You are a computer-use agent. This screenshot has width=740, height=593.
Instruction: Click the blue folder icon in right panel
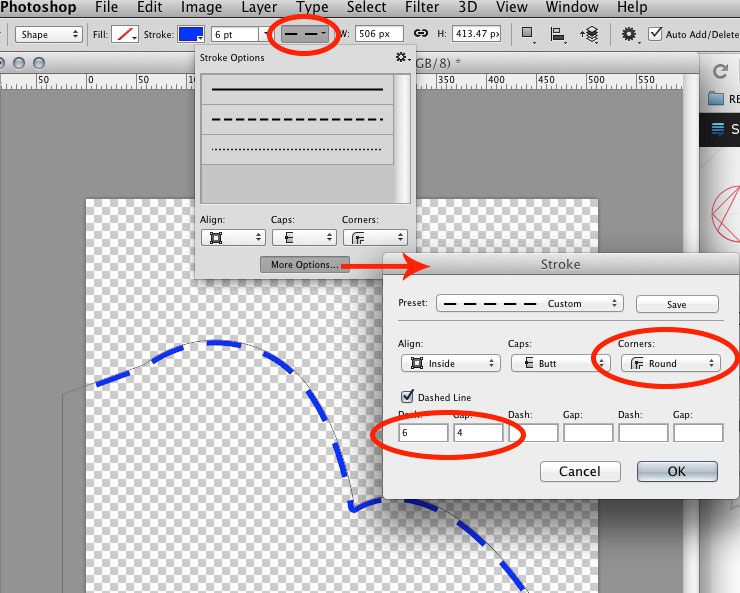click(716, 99)
